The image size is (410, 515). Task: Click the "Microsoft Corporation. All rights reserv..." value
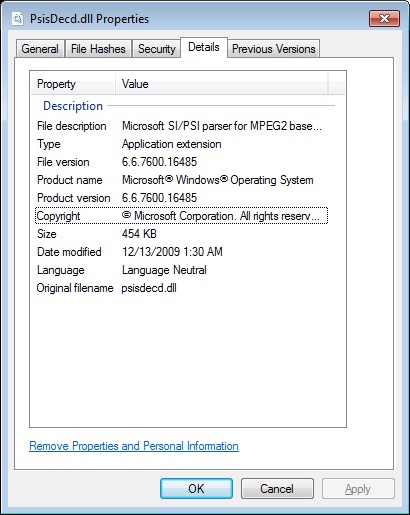(x=221, y=216)
